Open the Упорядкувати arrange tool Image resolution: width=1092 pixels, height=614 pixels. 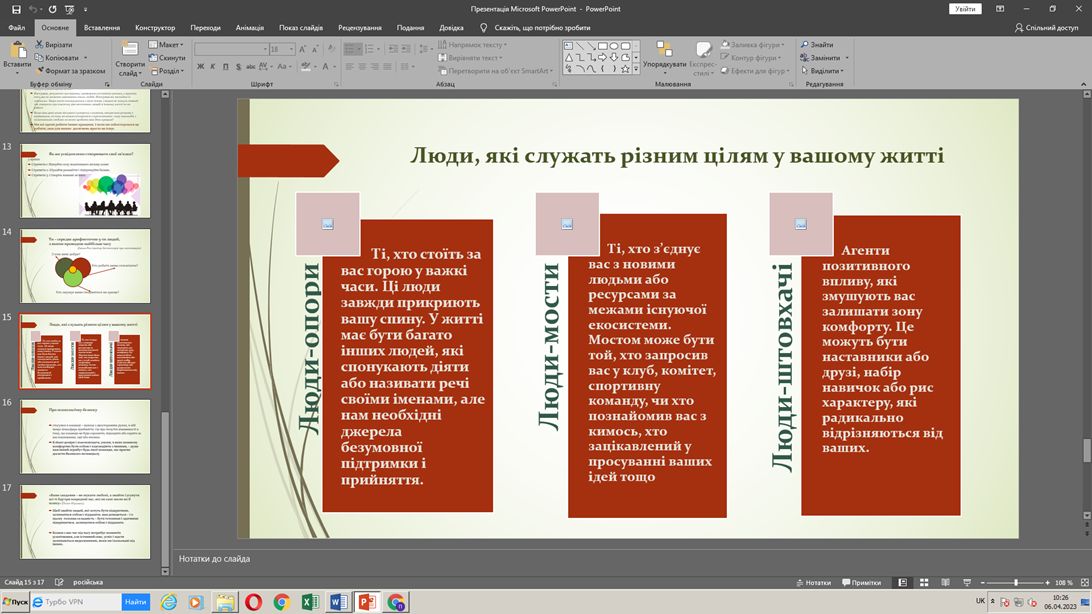(x=664, y=52)
